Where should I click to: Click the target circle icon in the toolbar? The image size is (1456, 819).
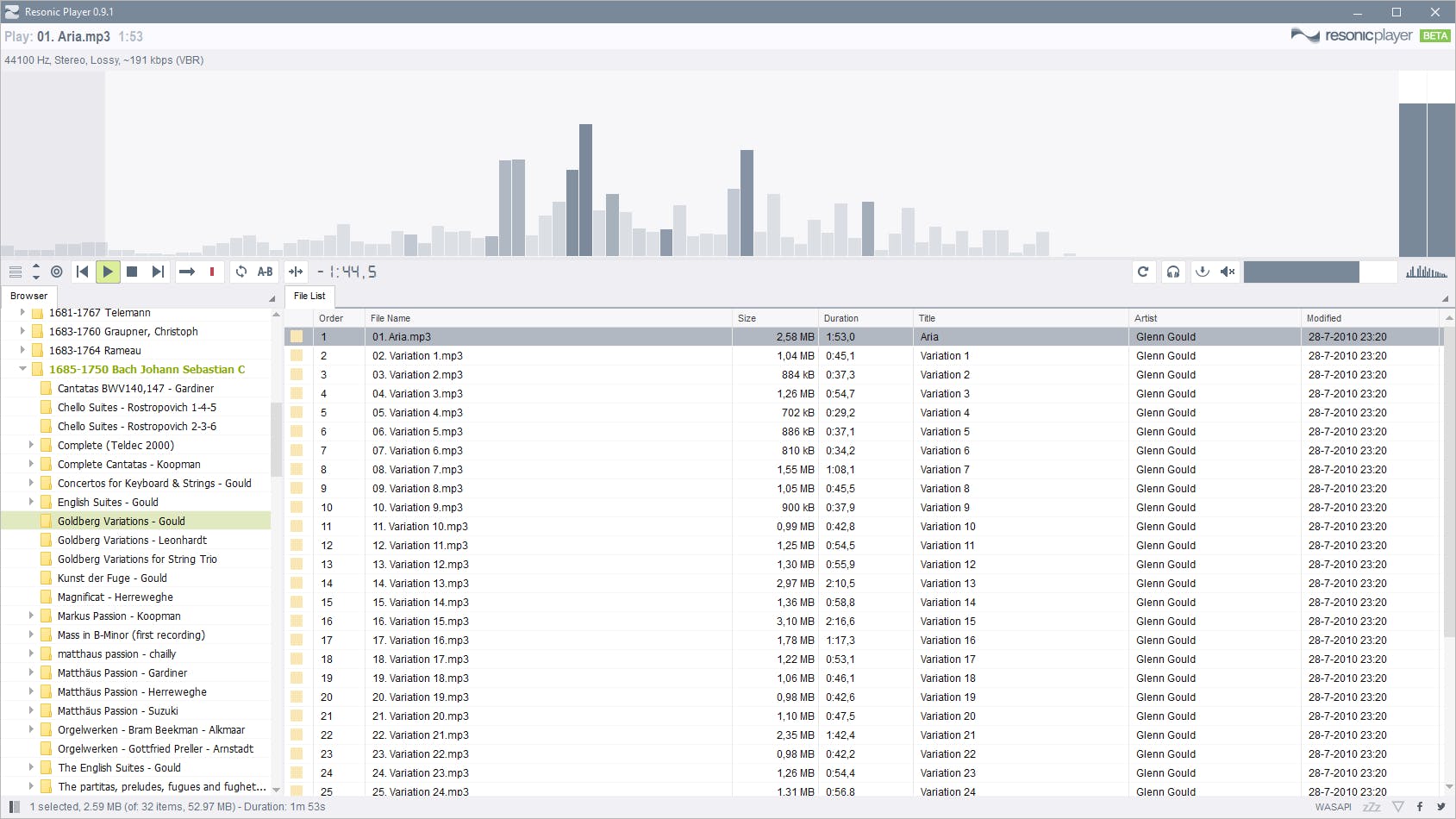click(57, 272)
